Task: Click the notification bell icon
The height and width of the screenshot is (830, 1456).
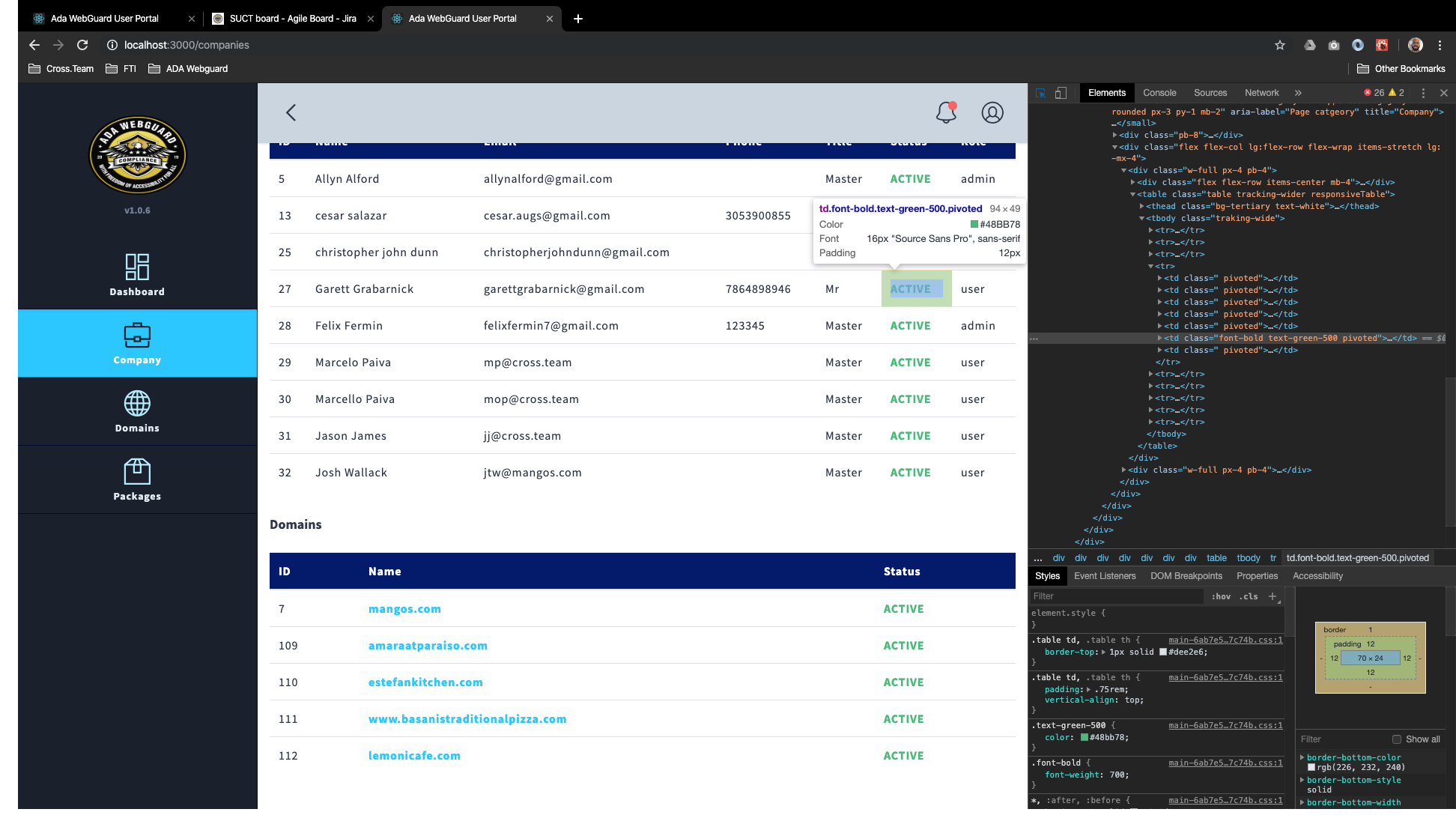Action: coord(946,112)
